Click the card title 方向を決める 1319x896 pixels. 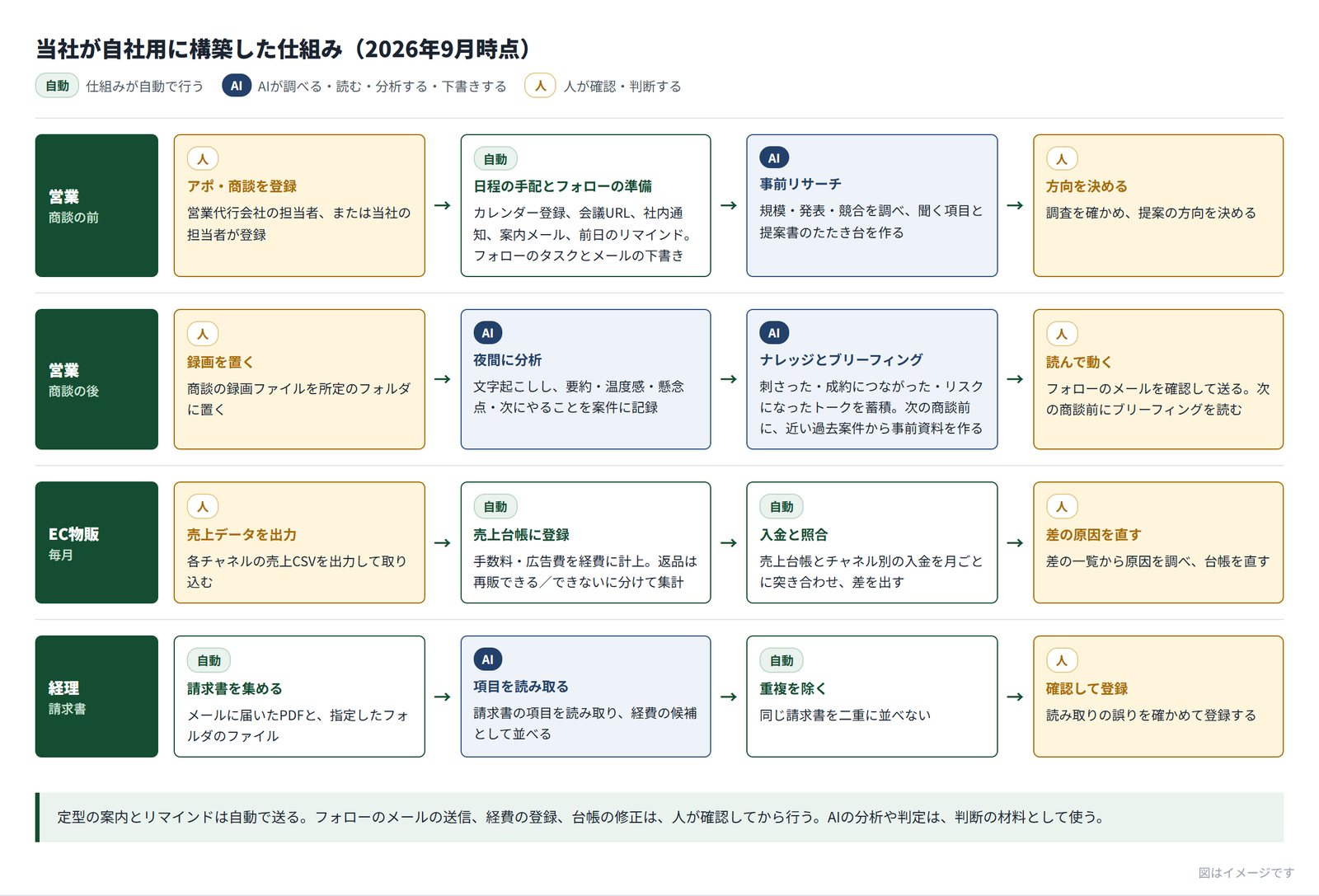pos(1087,186)
